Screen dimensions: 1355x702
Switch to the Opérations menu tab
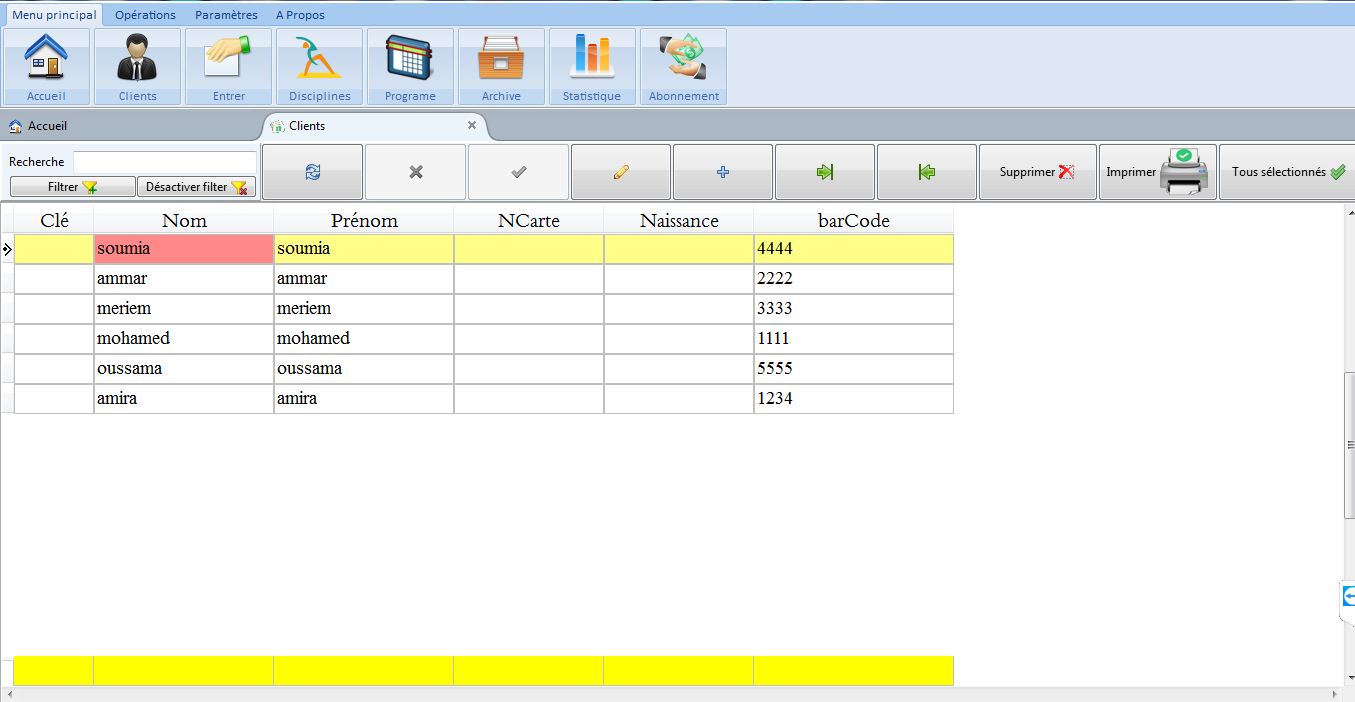[x=145, y=15]
